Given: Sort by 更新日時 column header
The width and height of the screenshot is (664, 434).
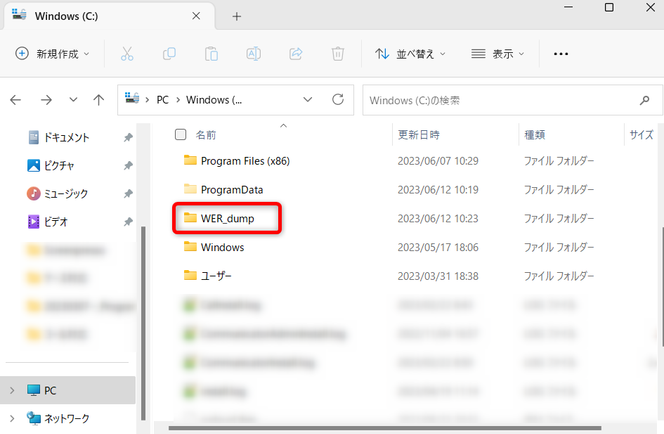Looking at the screenshot, I should (x=418, y=135).
